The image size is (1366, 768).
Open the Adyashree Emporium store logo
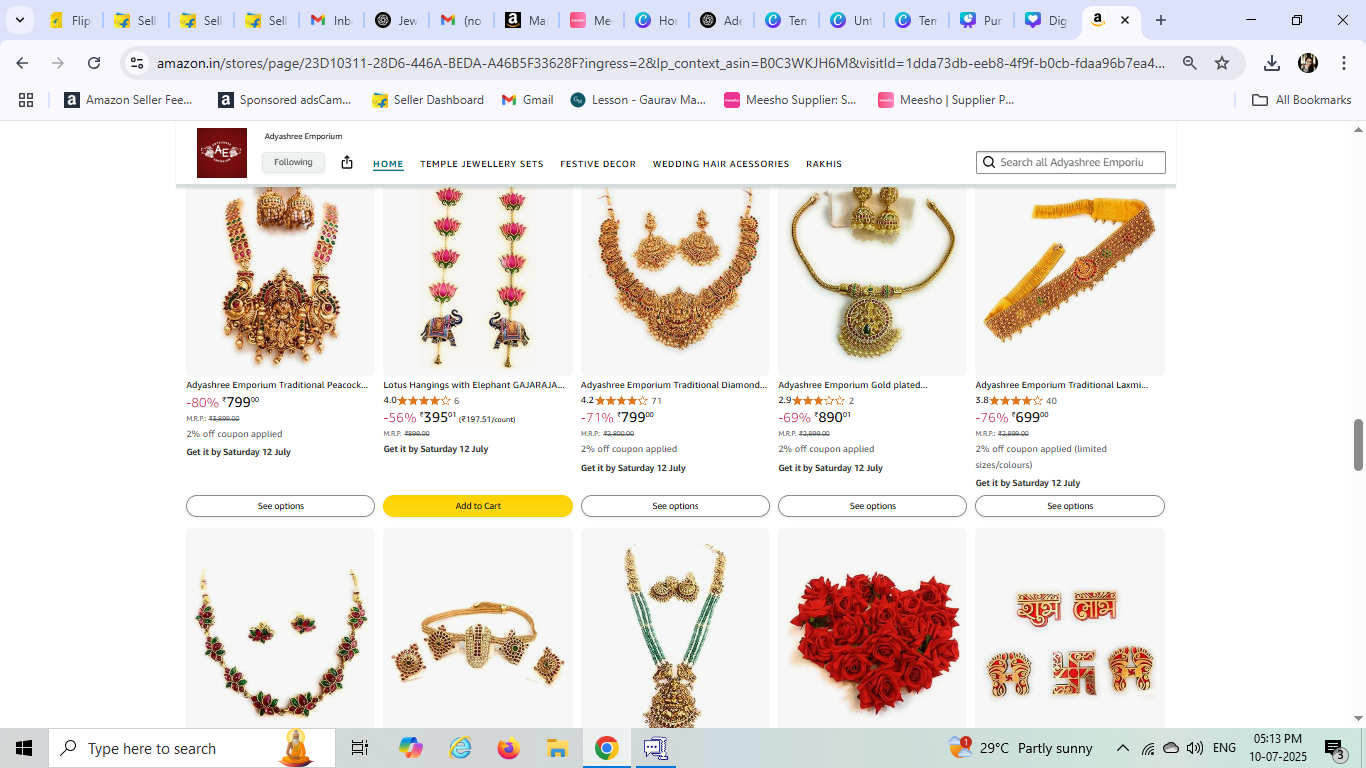point(221,153)
